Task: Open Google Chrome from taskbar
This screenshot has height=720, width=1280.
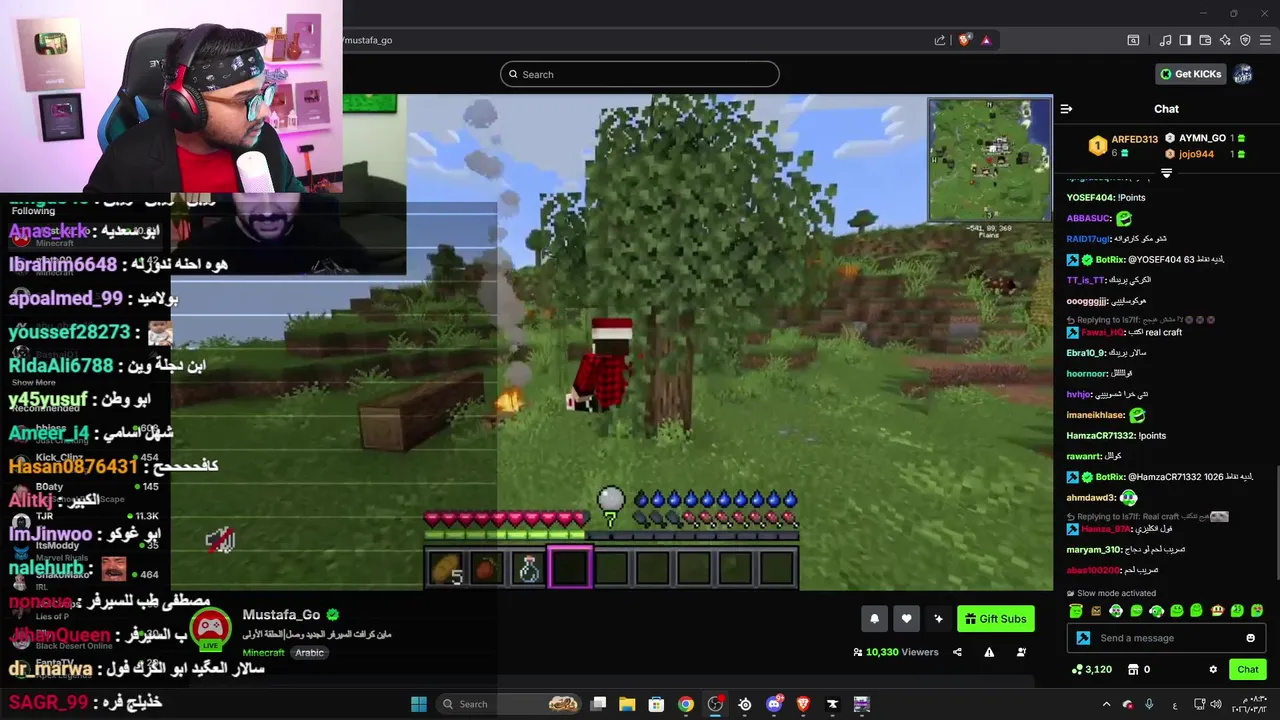Action: coord(685,704)
